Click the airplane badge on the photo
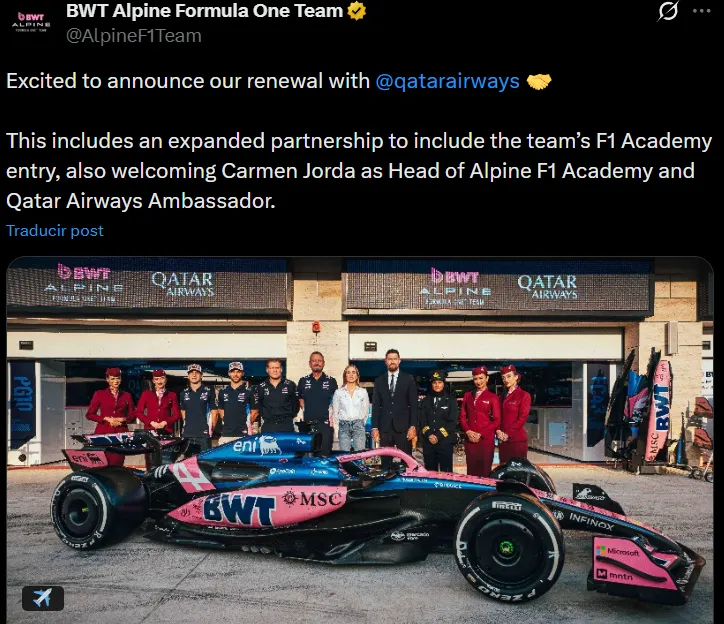The image size is (724, 624). (x=42, y=598)
